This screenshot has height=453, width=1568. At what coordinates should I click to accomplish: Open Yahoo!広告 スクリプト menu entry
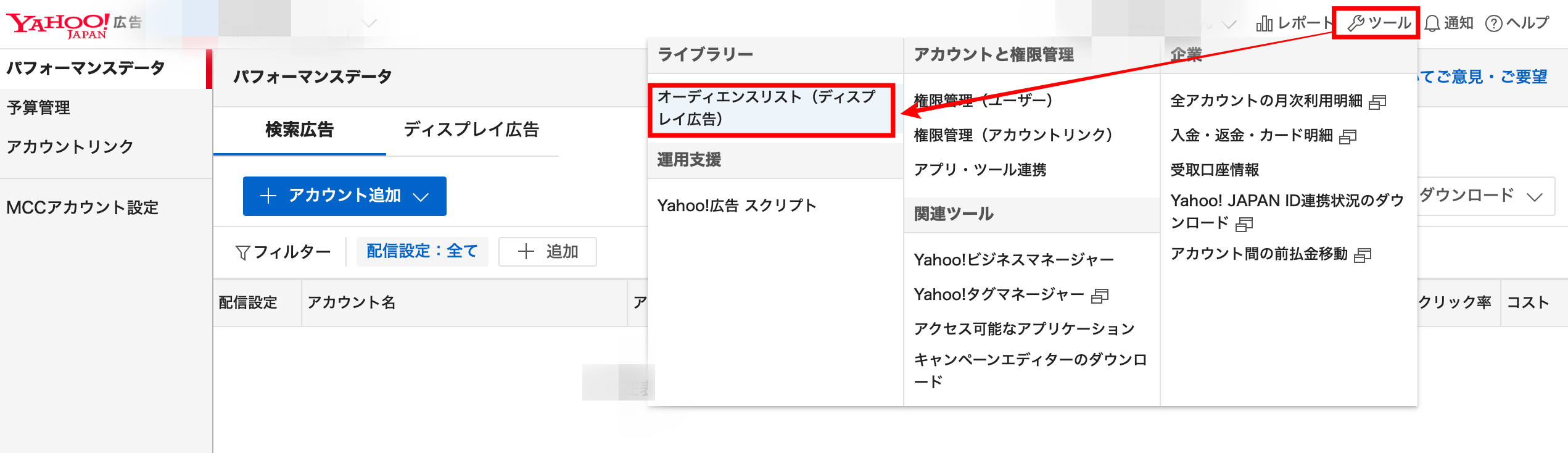737,206
